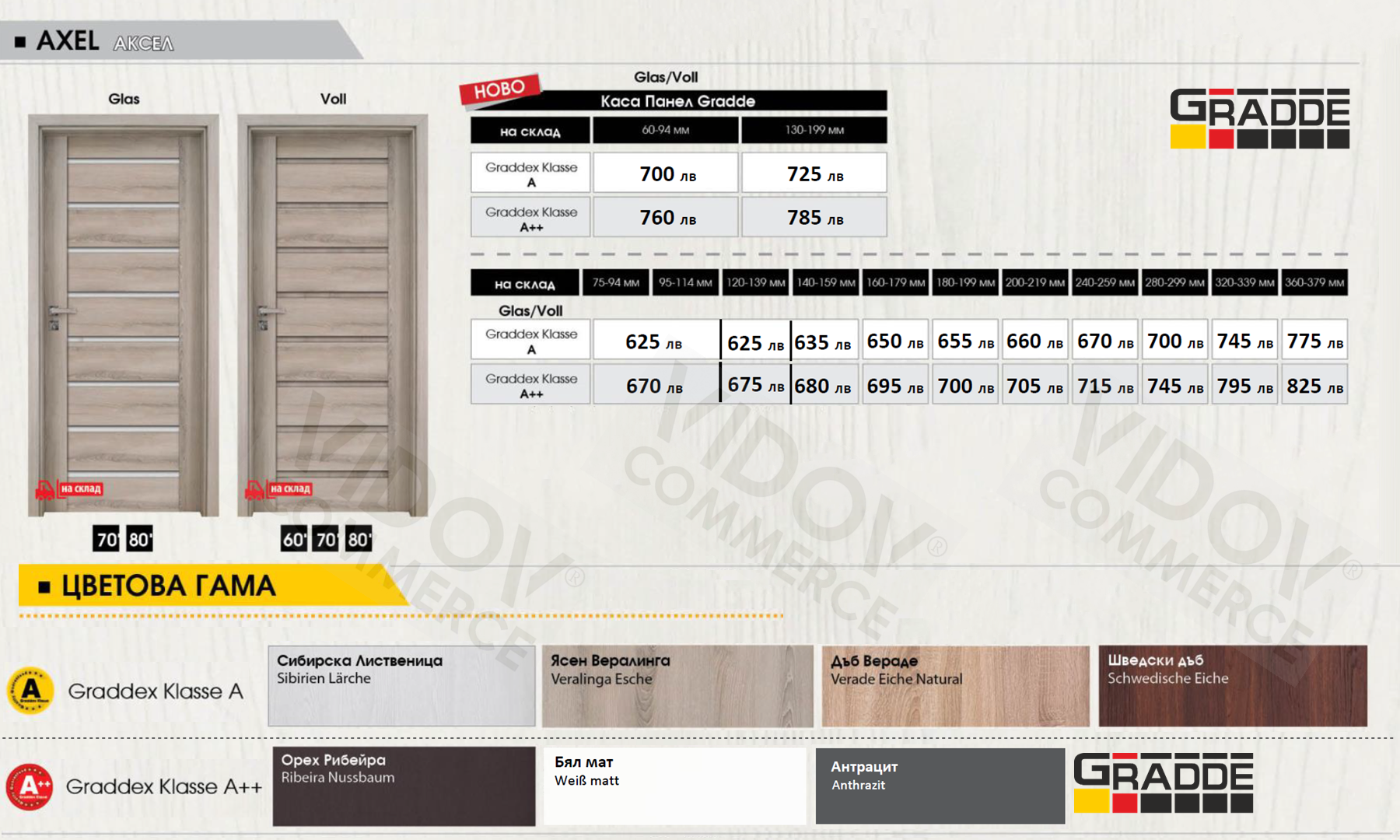Click the 660 лв price cell
This screenshot has height=840, width=1400.
1034,340
